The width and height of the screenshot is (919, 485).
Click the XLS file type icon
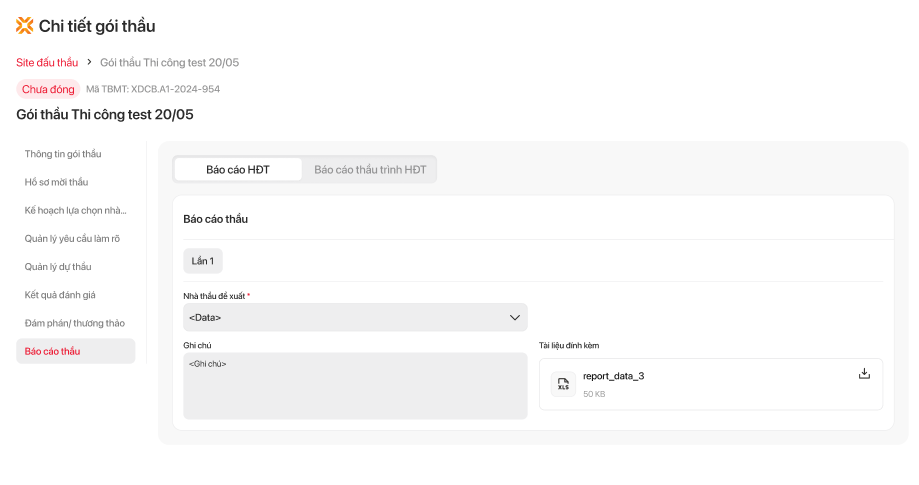click(x=563, y=384)
